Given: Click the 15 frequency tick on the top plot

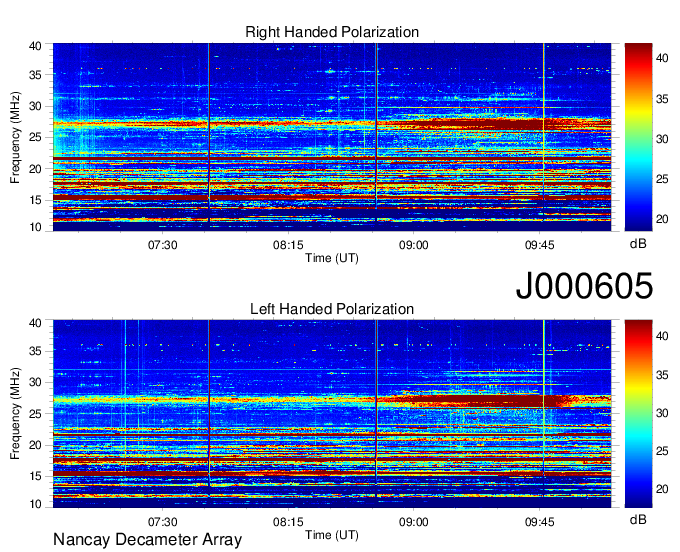Looking at the screenshot, I should coord(35,200).
